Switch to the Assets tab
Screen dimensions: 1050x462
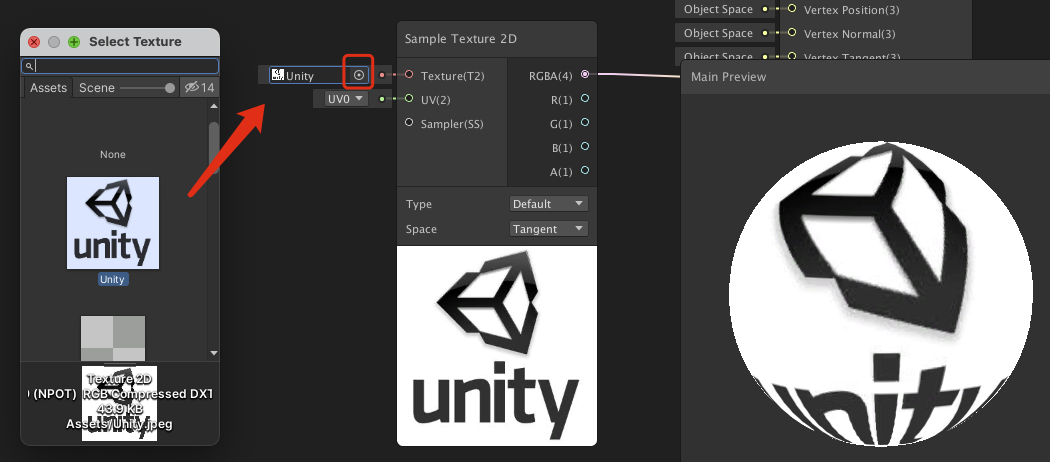[48, 88]
